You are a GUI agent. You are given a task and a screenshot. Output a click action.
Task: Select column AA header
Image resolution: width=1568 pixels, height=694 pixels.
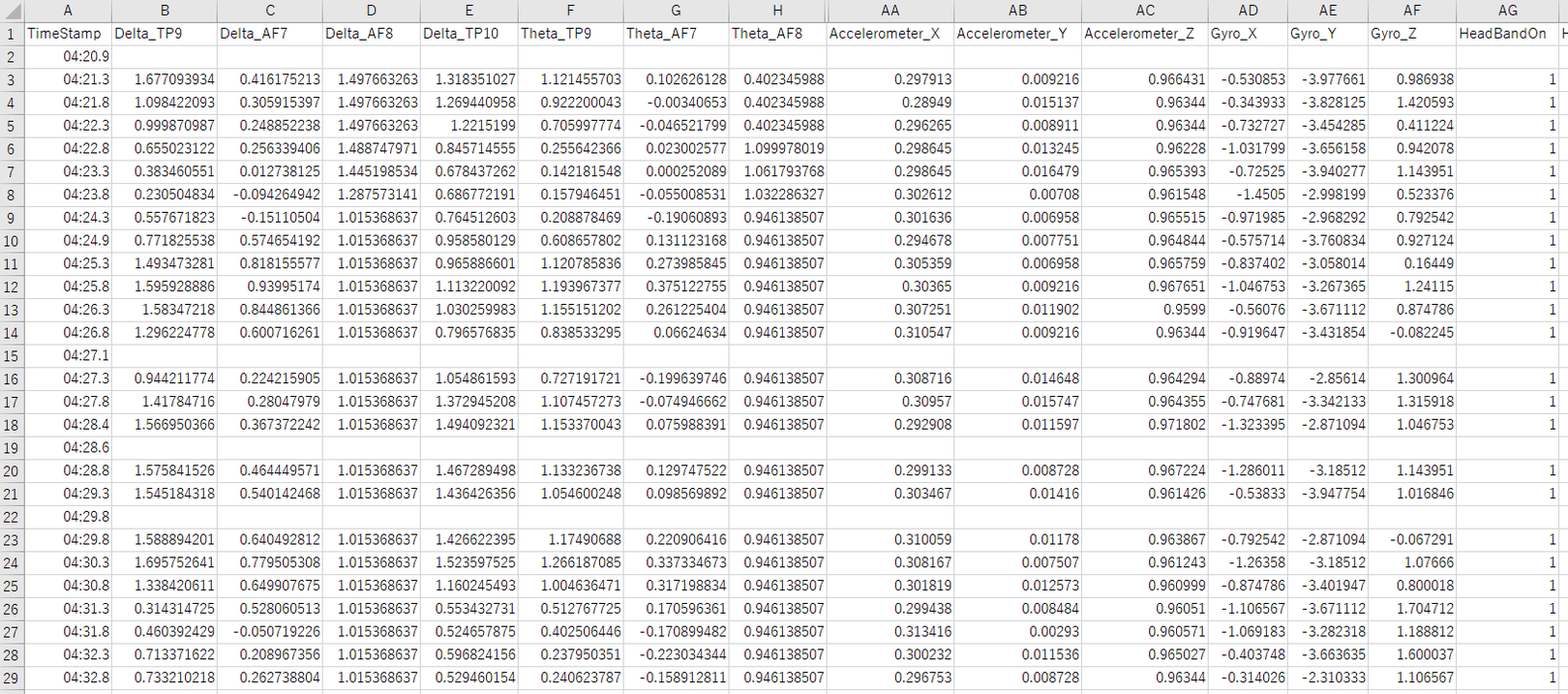(x=890, y=10)
